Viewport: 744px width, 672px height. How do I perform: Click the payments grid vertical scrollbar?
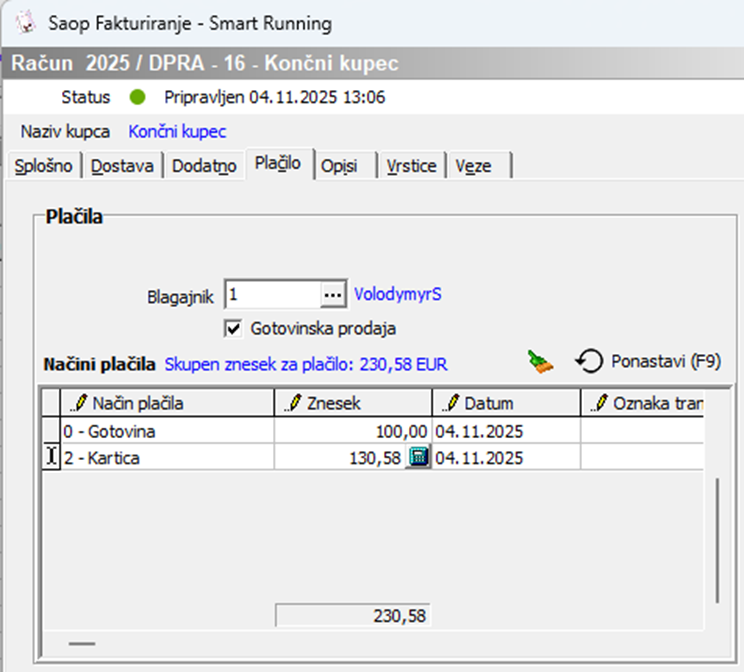coord(717,541)
